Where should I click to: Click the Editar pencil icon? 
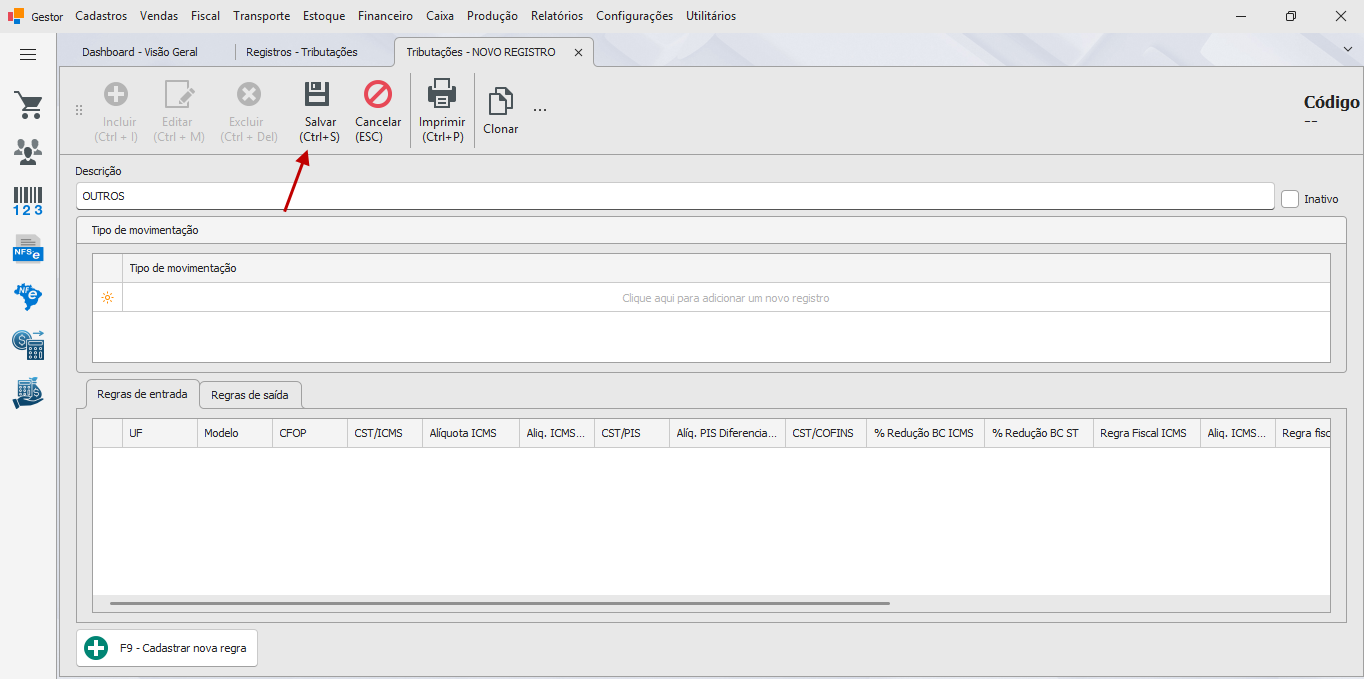(x=179, y=94)
